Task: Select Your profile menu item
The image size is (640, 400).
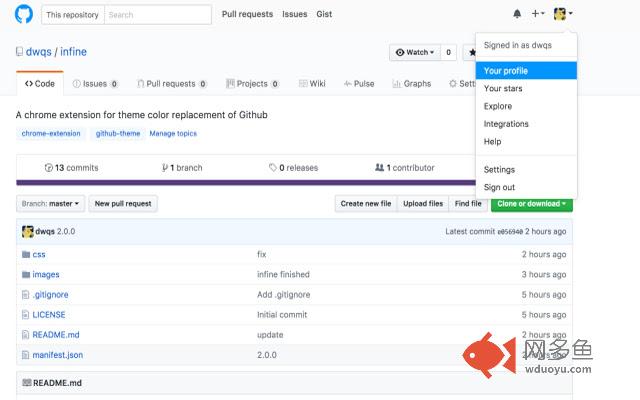Action: pos(526,71)
